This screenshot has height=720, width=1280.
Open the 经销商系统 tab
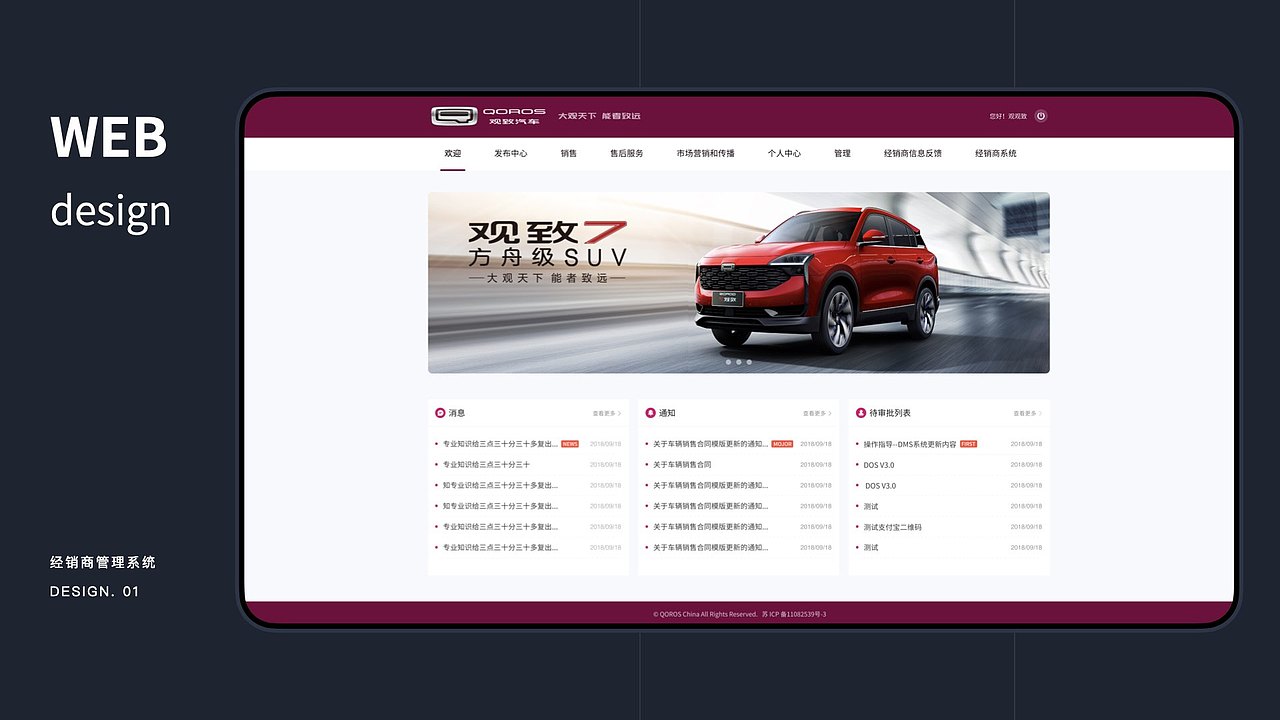pyautogui.click(x=996, y=154)
